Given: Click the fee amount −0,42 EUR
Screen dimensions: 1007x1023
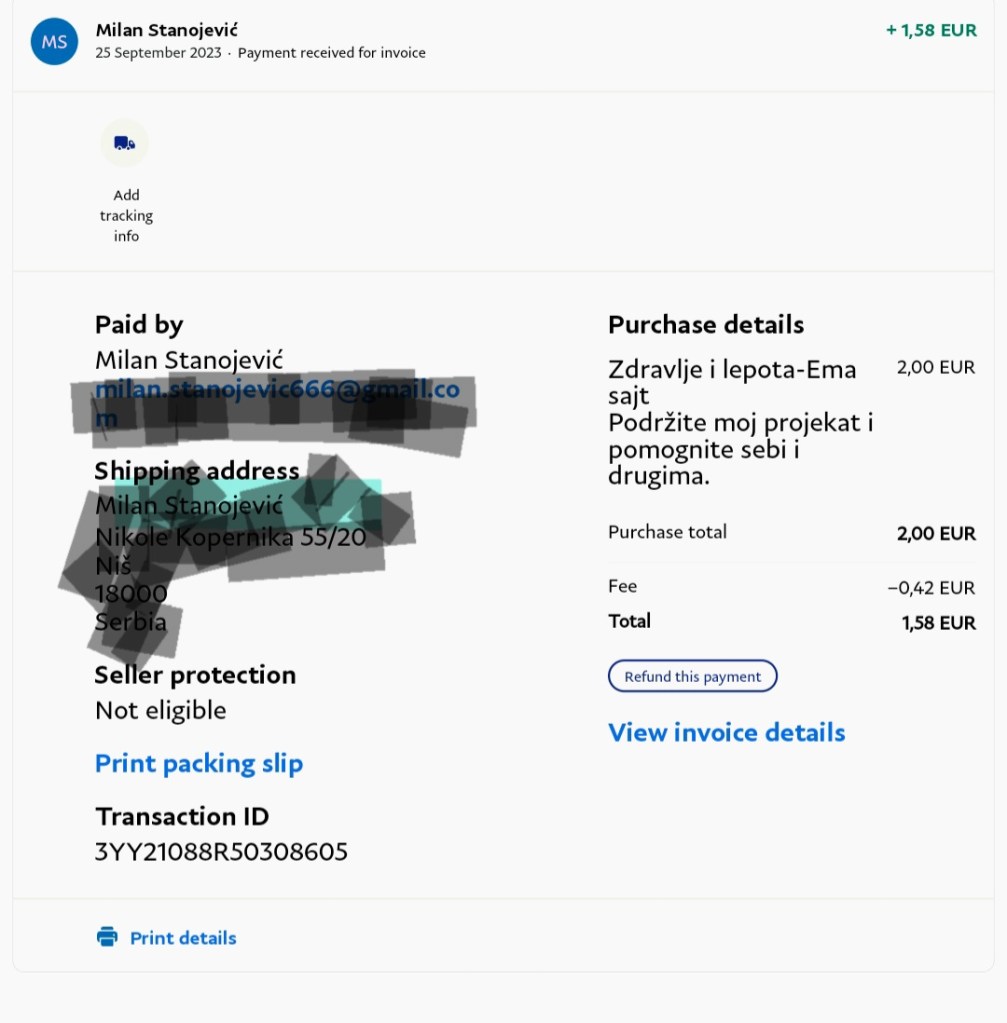Looking at the screenshot, I should pyautogui.click(x=931, y=588).
